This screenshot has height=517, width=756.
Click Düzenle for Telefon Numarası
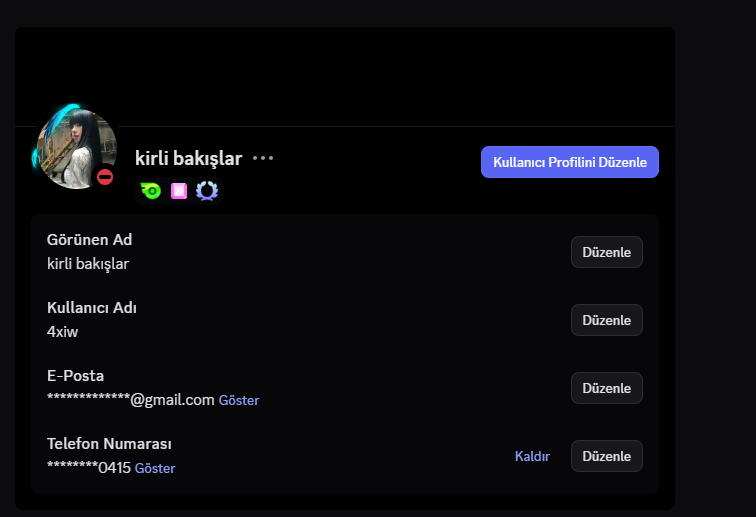click(606, 456)
